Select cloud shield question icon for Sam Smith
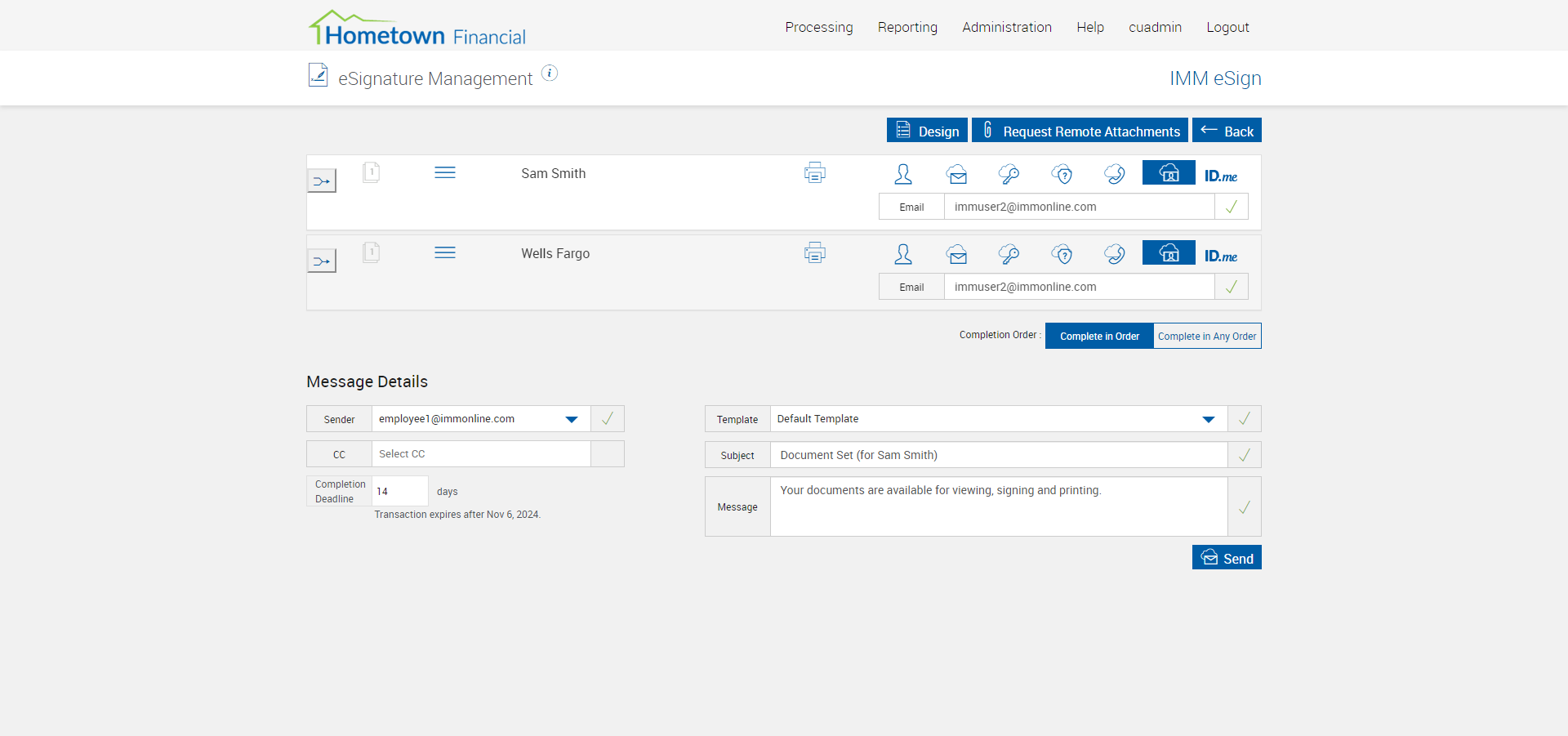Image resolution: width=1568 pixels, height=736 pixels. tap(1062, 174)
